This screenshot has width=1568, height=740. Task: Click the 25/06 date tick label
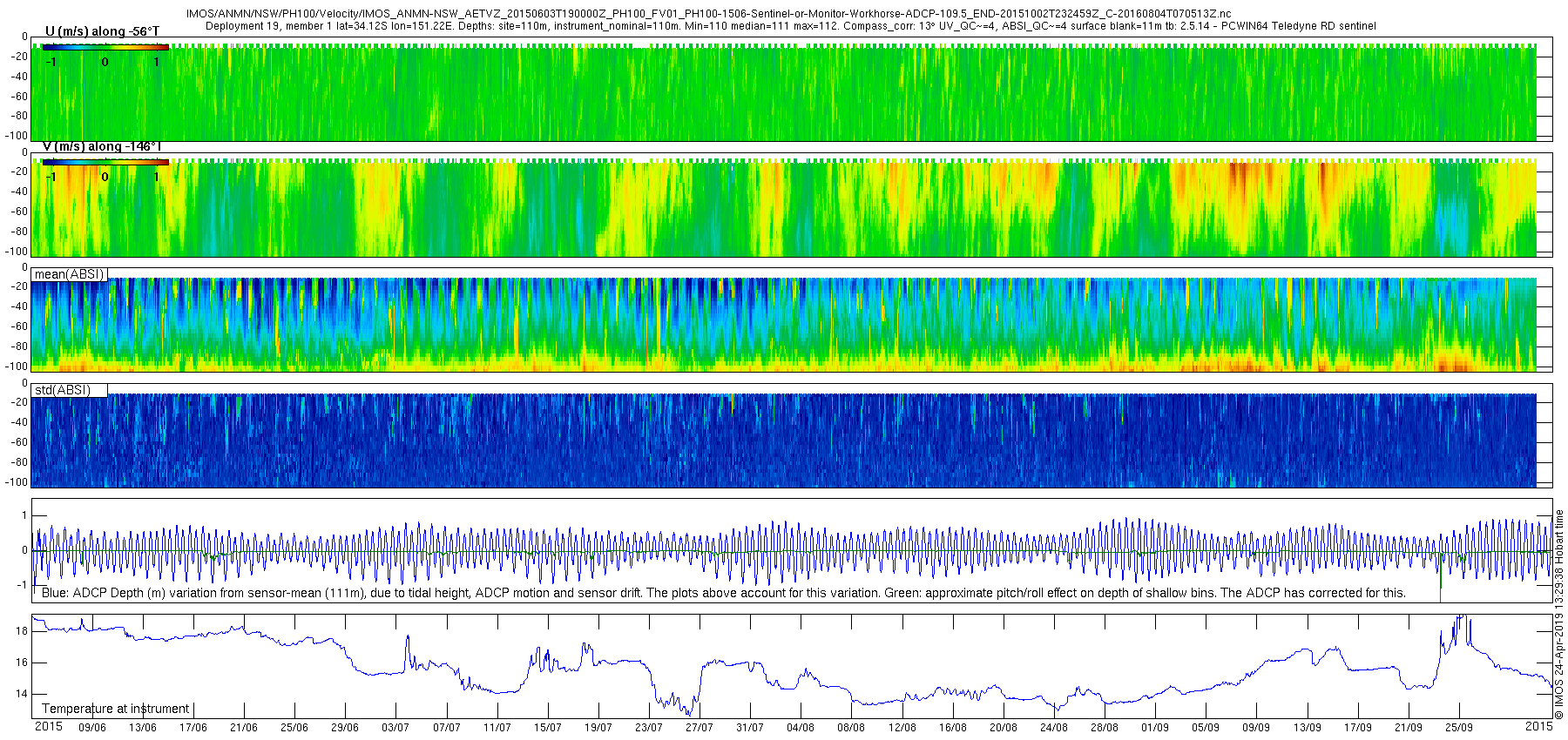pyautogui.click(x=294, y=728)
